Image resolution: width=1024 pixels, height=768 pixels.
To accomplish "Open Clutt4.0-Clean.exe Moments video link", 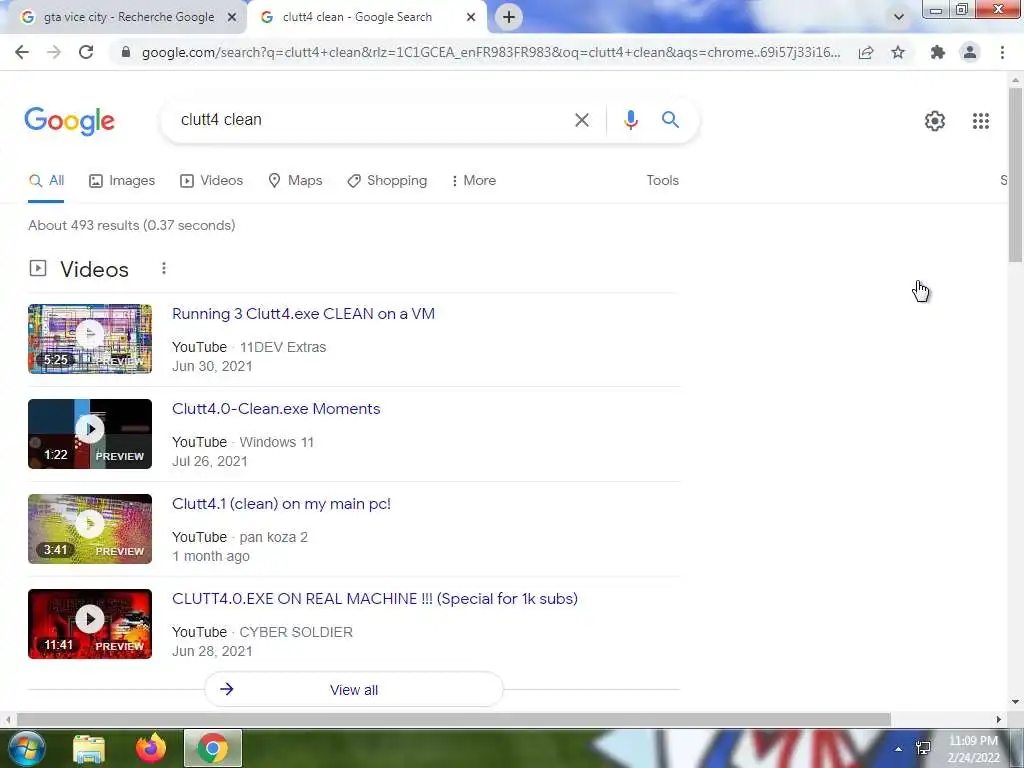I will click(276, 409).
